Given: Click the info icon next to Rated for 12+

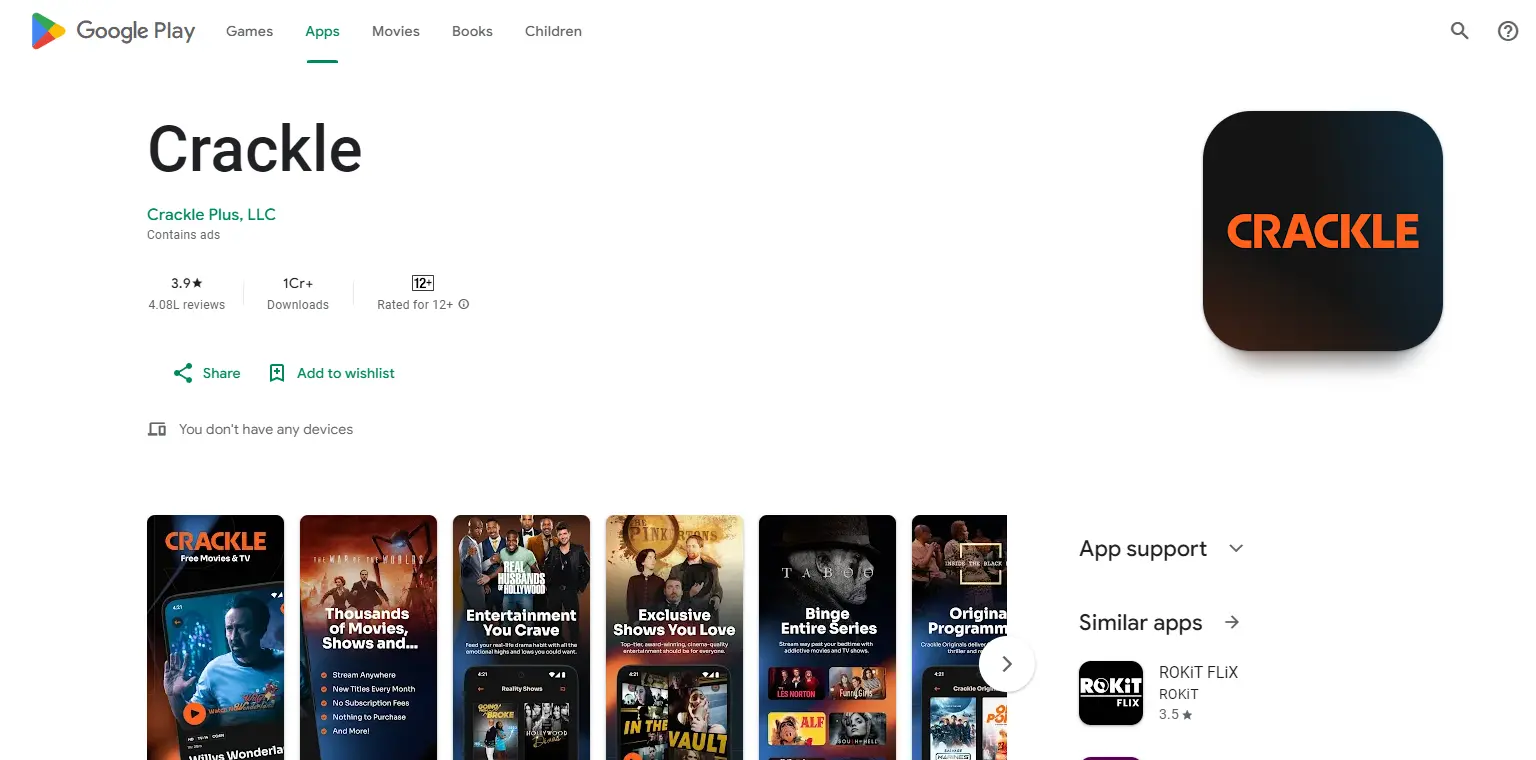Looking at the screenshot, I should pos(464,304).
